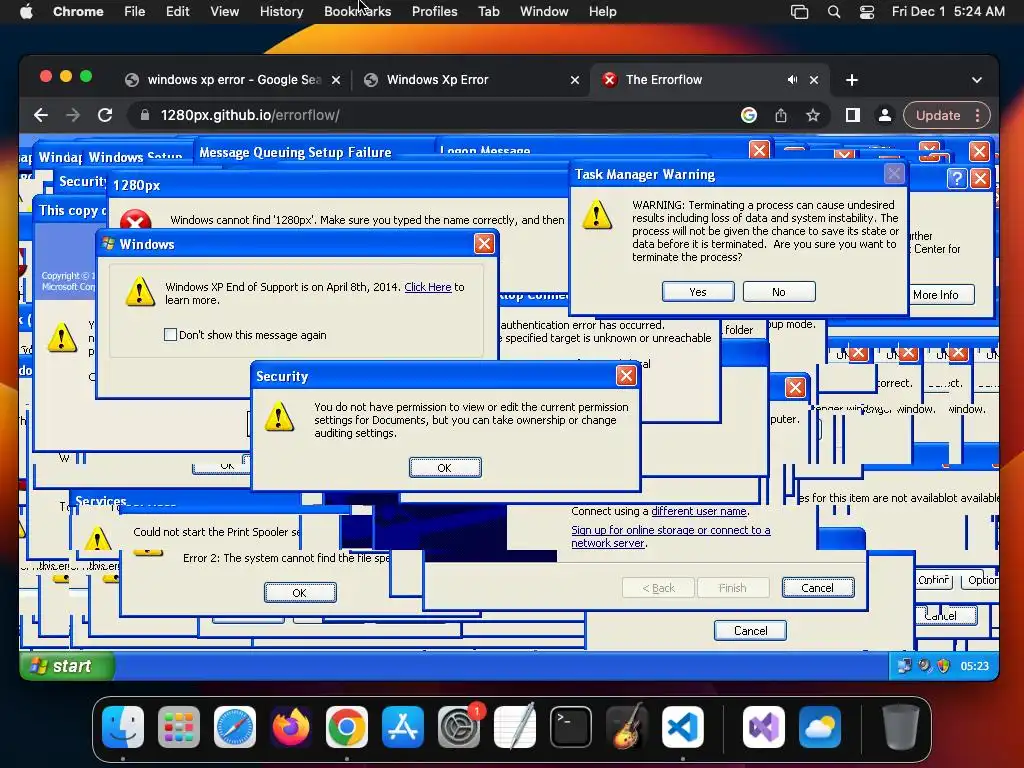Open the Bookmarks menu

click(x=357, y=12)
